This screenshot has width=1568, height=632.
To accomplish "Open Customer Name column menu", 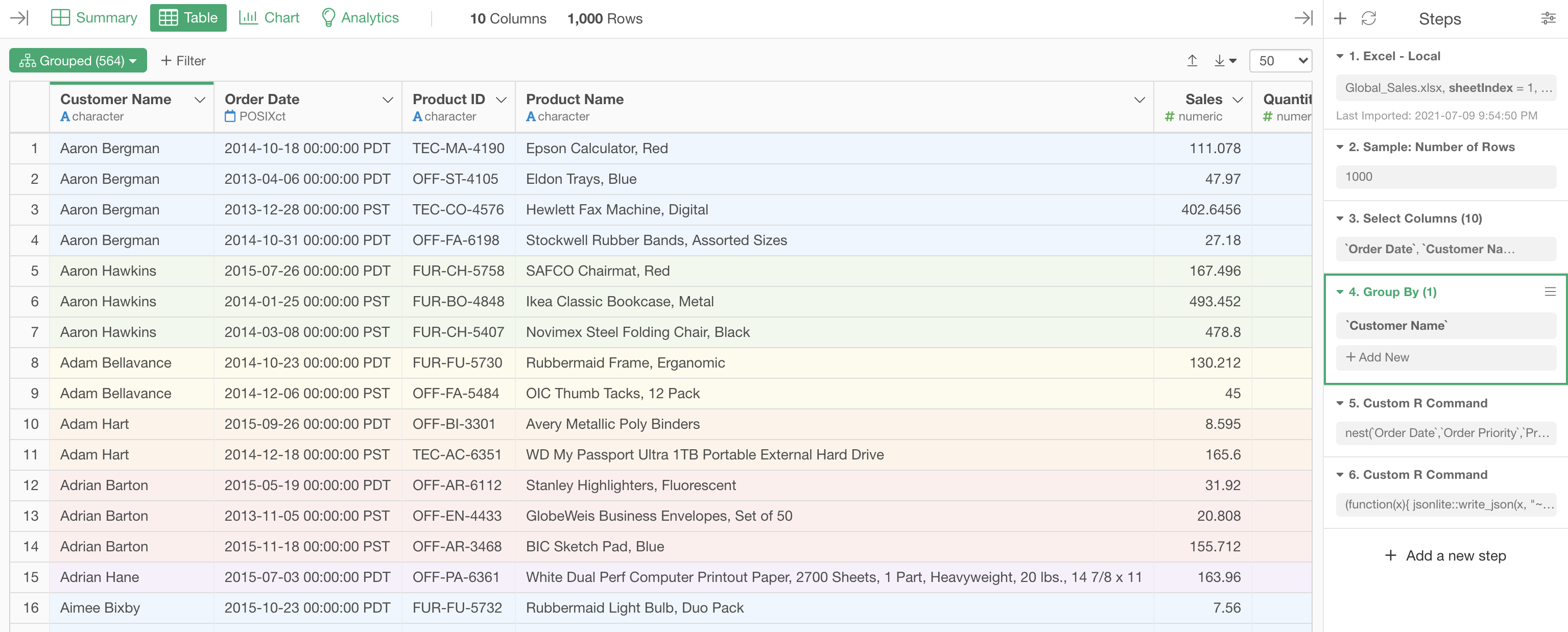I will coord(200,100).
